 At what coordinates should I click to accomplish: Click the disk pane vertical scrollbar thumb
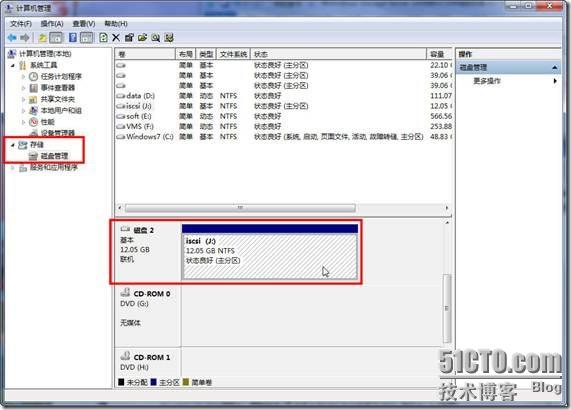(447, 308)
